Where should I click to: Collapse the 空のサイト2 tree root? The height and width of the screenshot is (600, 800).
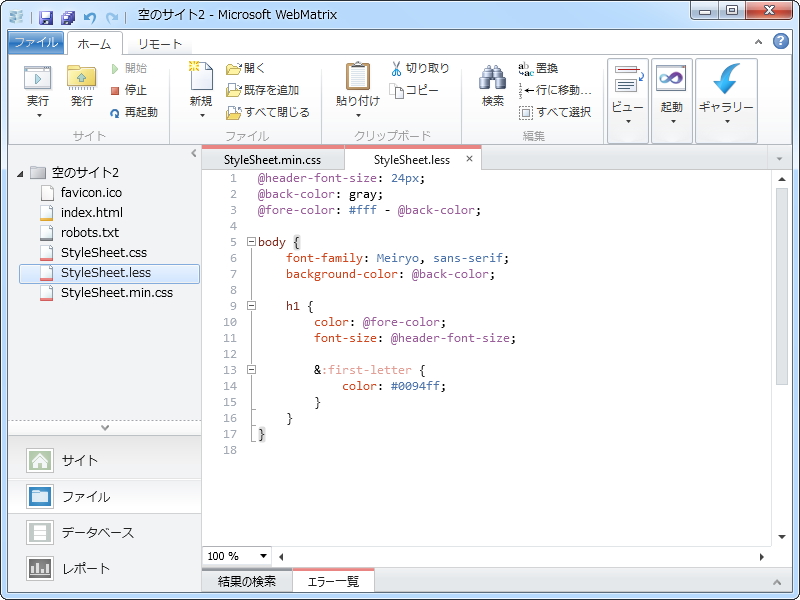coord(20,173)
